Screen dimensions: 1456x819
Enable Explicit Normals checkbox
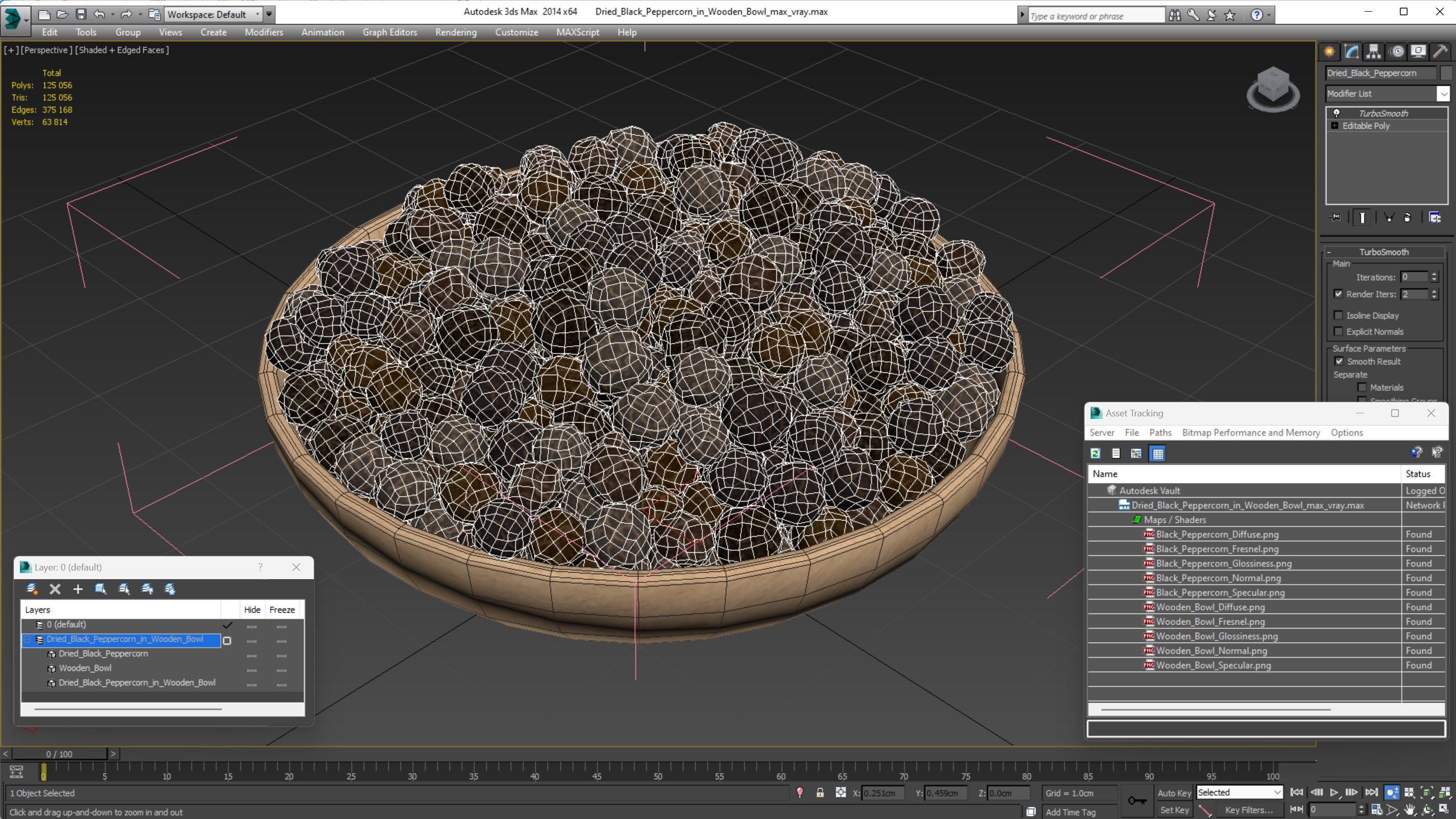point(1339,331)
